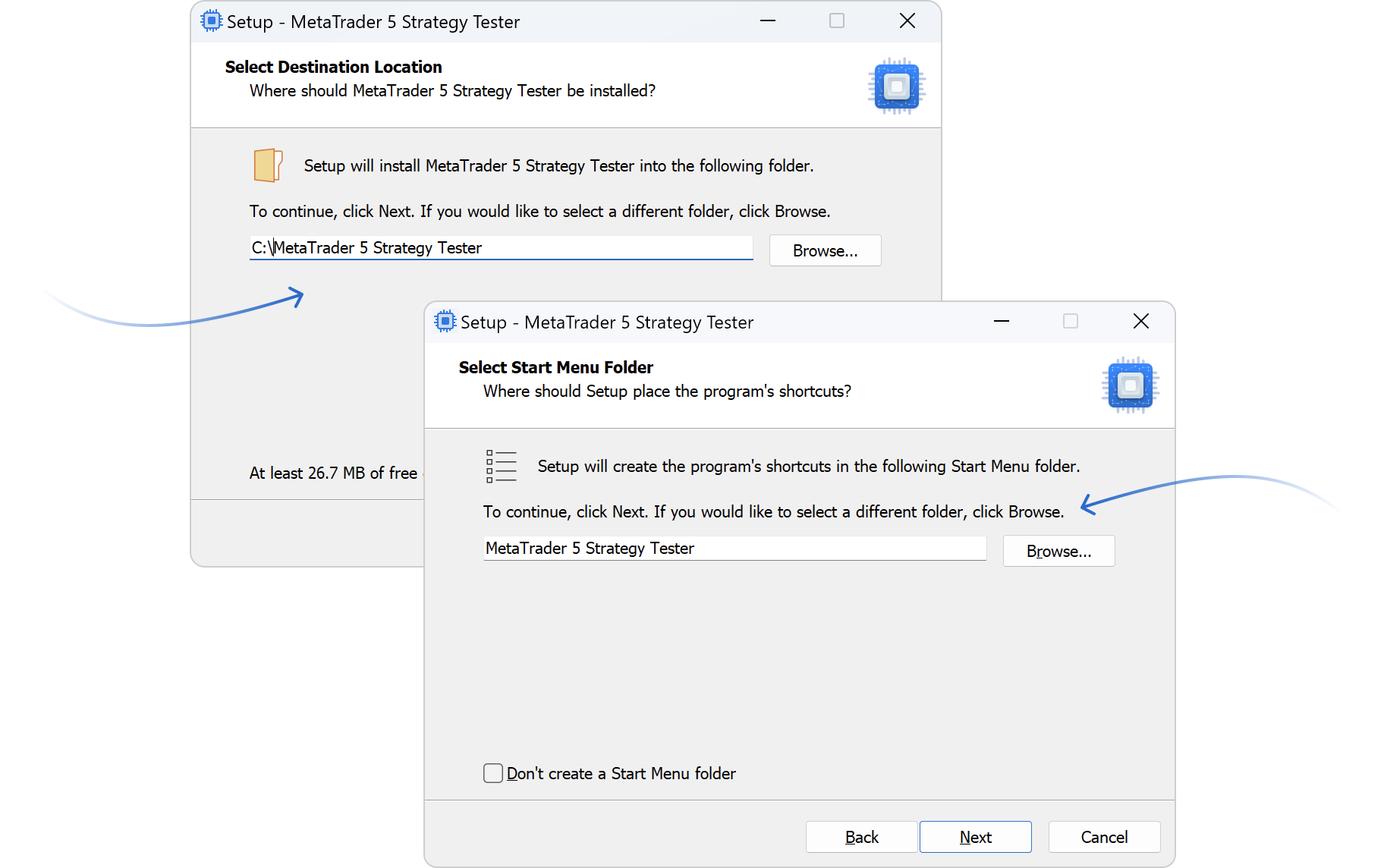
Task: Click the front window title 'Setup - MetaTrader 5 Strategy Tester'
Action: click(x=607, y=322)
